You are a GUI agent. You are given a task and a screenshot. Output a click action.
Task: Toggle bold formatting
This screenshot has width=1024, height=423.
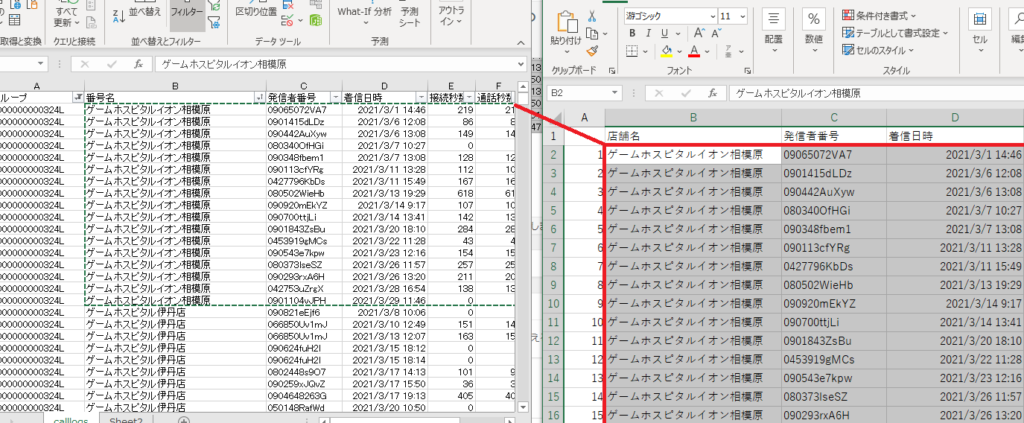point(632,34)
